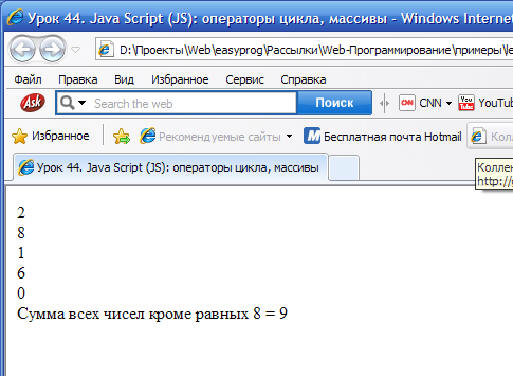Image resolution: width=513 pixels, height=376 pixels.
Task: Click the magnifier icon in Ask search
Action: (67, 103)
